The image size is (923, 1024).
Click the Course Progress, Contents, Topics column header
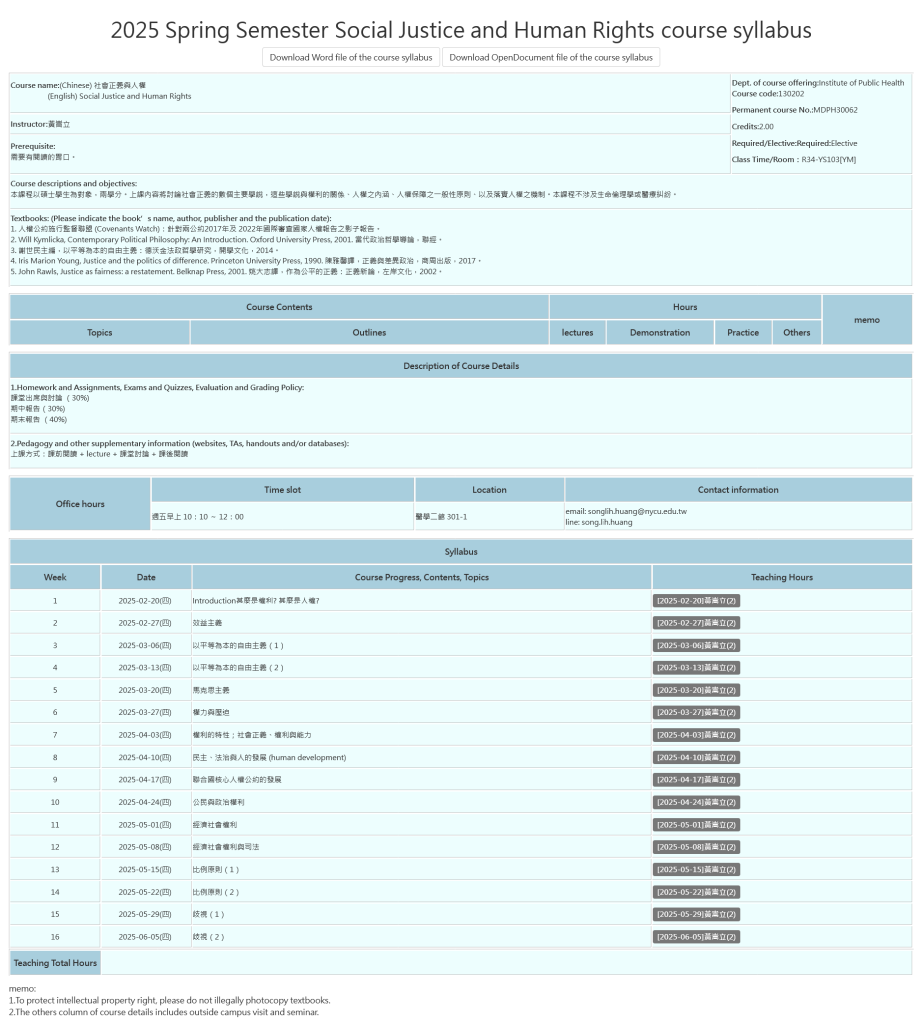421,577
